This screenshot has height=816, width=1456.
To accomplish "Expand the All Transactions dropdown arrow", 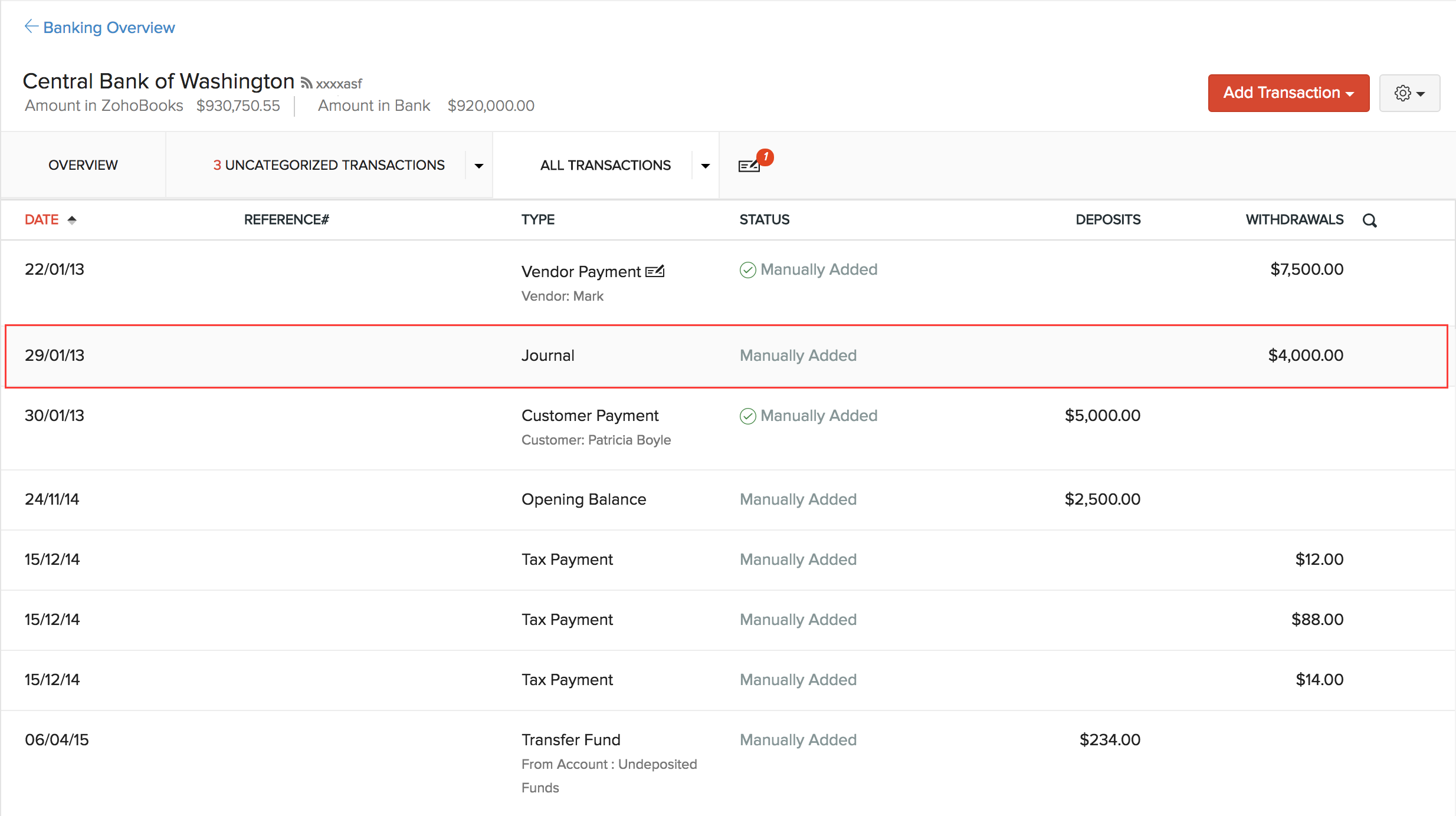I will (705, 166).
